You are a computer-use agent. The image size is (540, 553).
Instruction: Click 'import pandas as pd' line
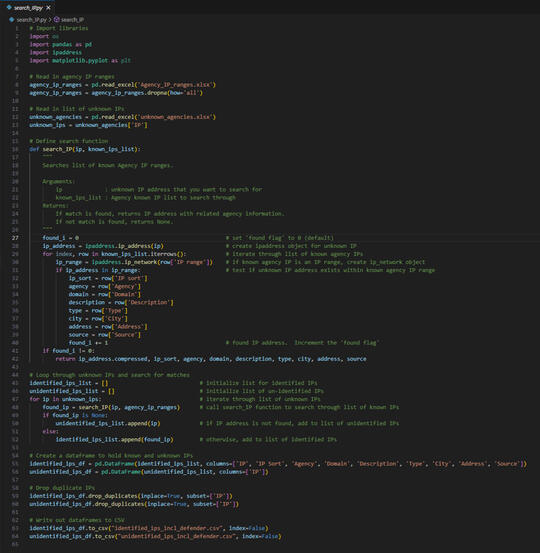point(60,44)
